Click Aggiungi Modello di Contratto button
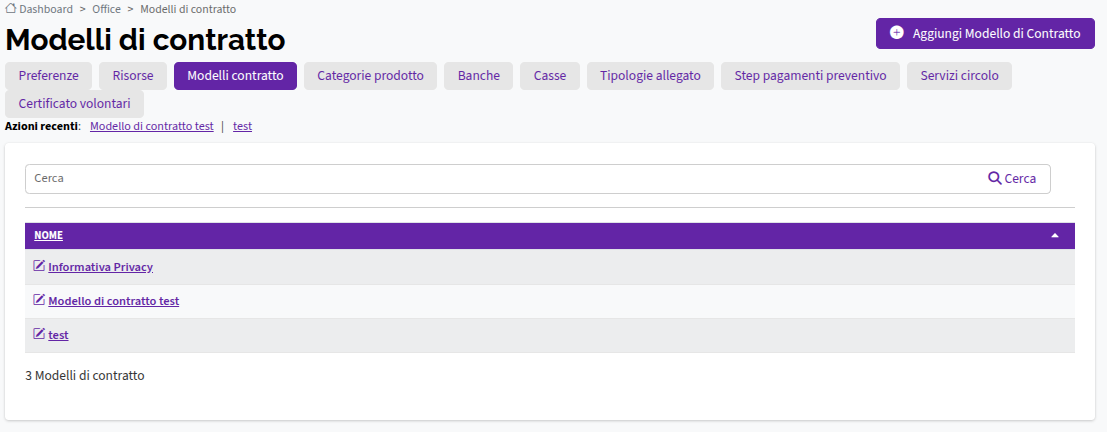 pos(985,33)
